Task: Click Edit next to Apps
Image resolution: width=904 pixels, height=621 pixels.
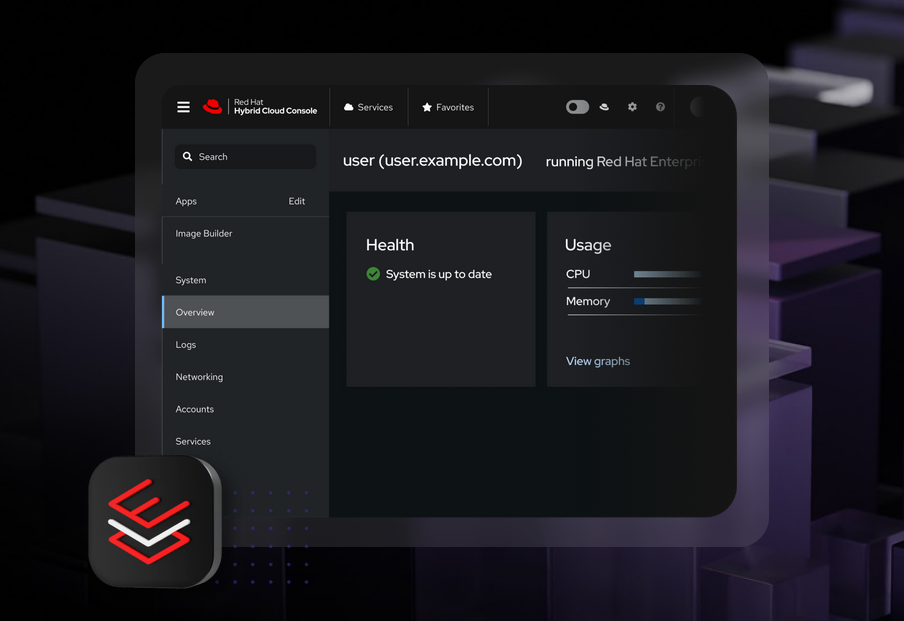Action: (x=296, y=201)
